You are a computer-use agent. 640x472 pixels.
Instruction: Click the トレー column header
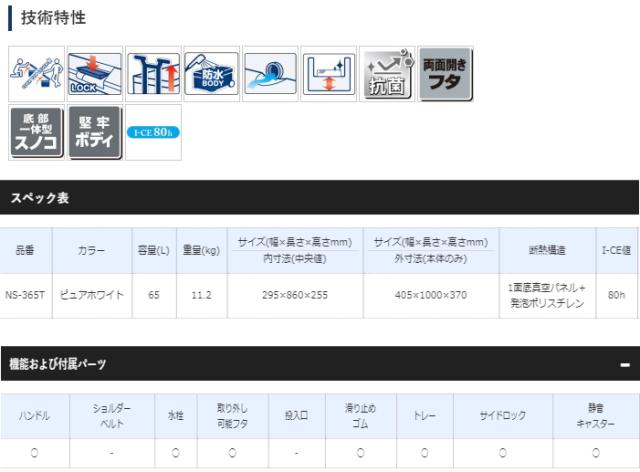pyautogui.click(x=425, y=416)
